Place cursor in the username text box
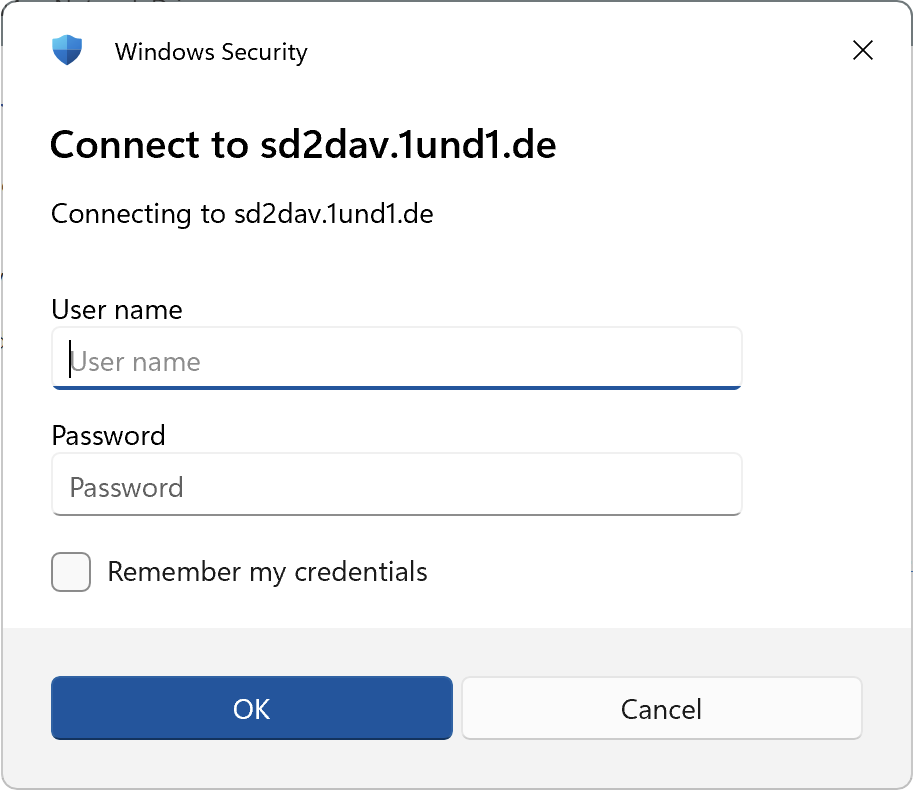The image size is (914, 790). tap(396, 360)
